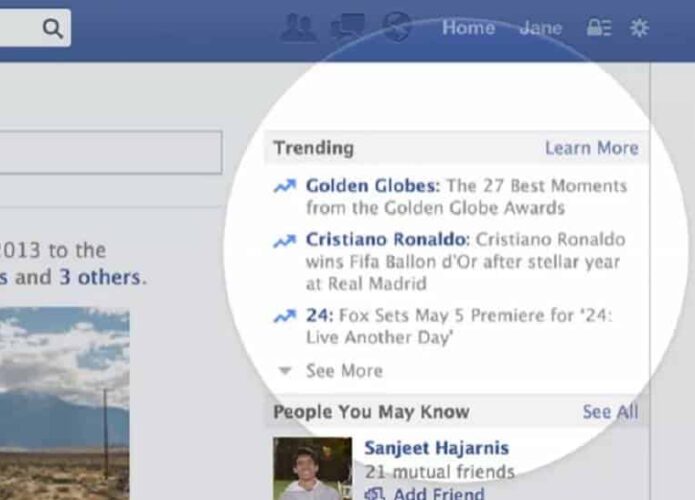Click the status update input box
695x500 pixels.
(x=111, y=152)
